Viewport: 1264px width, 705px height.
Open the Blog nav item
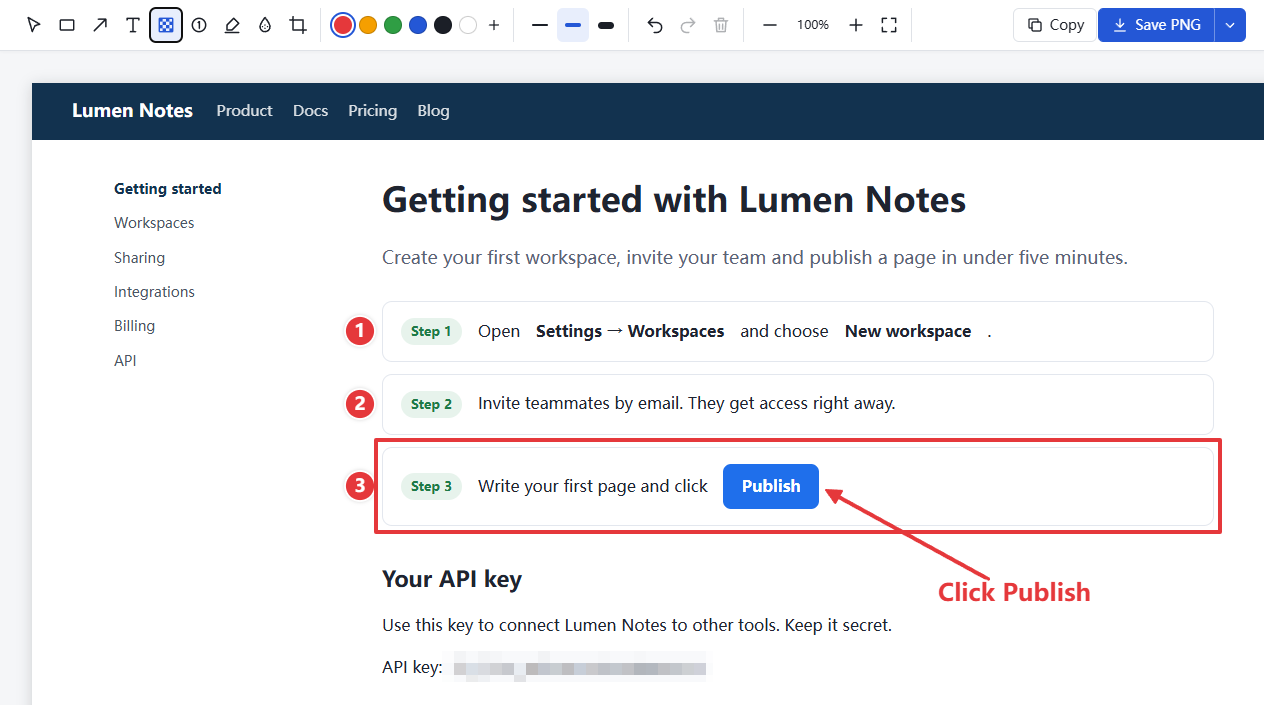coord(433,111)
